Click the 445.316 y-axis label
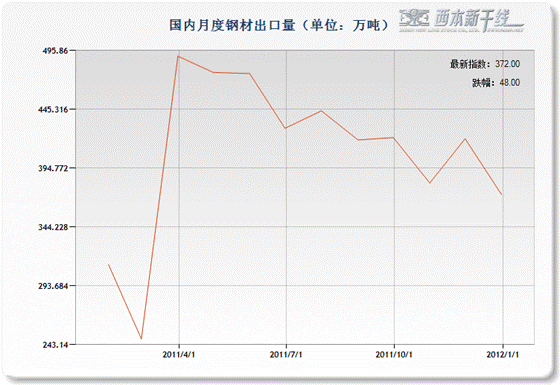The height and width of the screenshot is (385, 560). pos(53,109)
